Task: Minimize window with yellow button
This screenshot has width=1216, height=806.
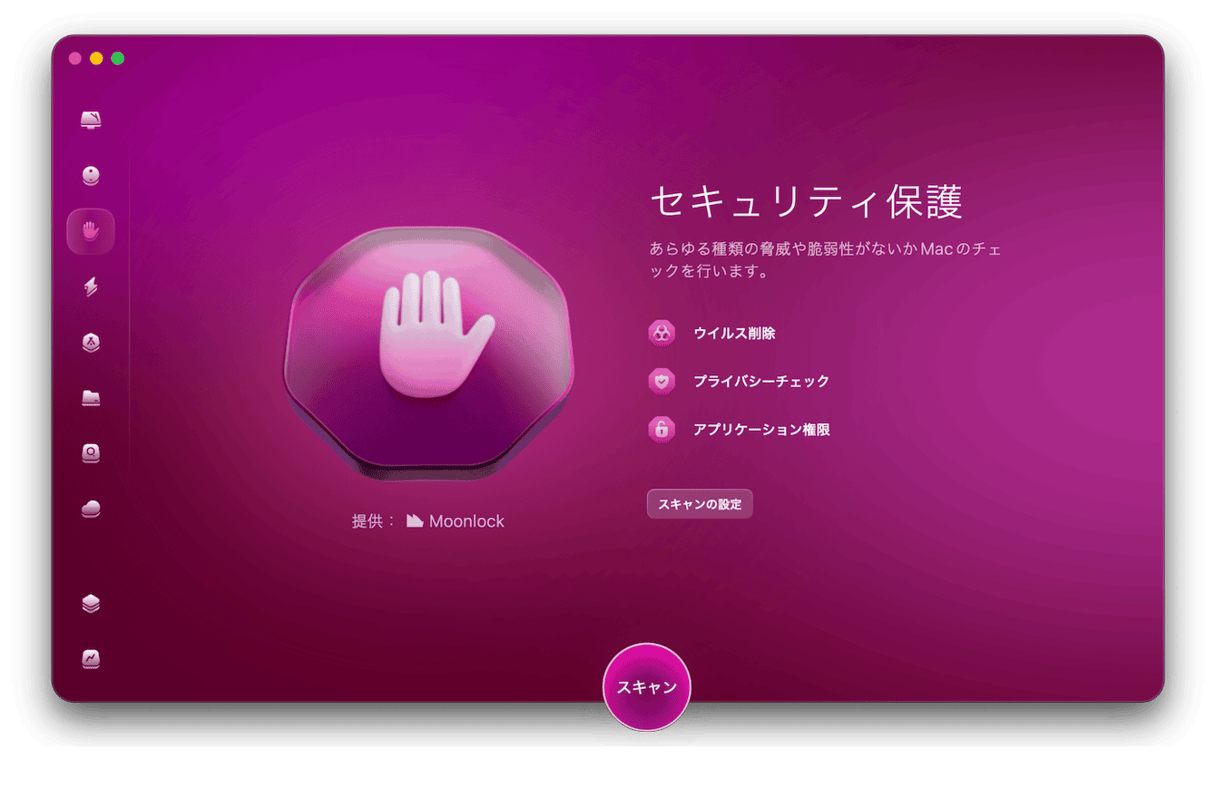Action: point(96,59)
